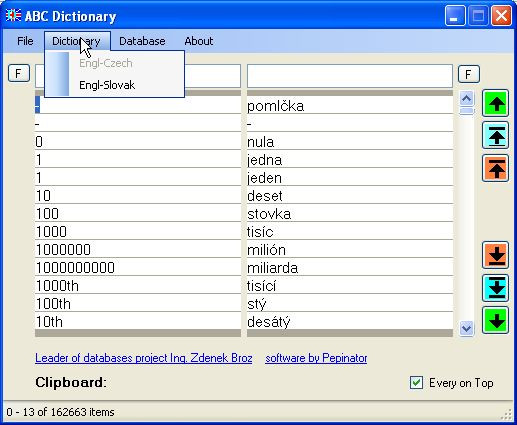This screenshot has width=517, height=425.
Task: Click the Clipboard label
Action: tap(71, 382)
